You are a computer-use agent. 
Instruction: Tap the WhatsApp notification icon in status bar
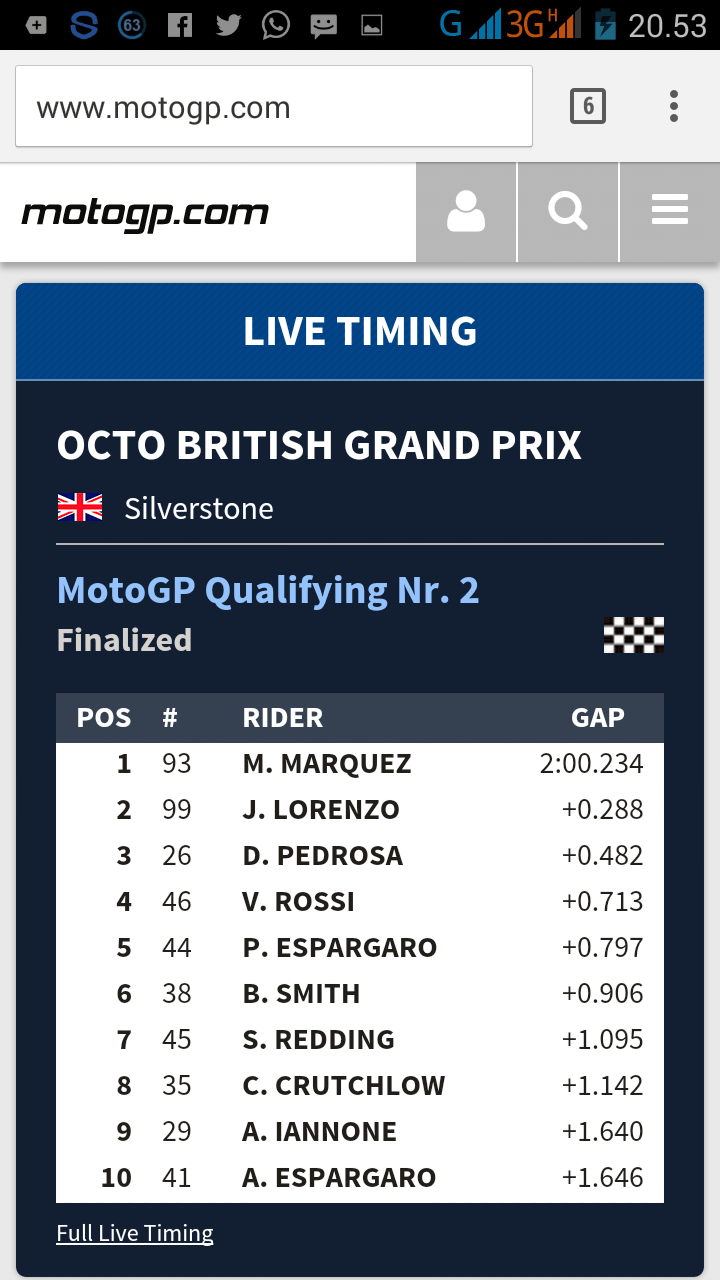pos(276,25)
